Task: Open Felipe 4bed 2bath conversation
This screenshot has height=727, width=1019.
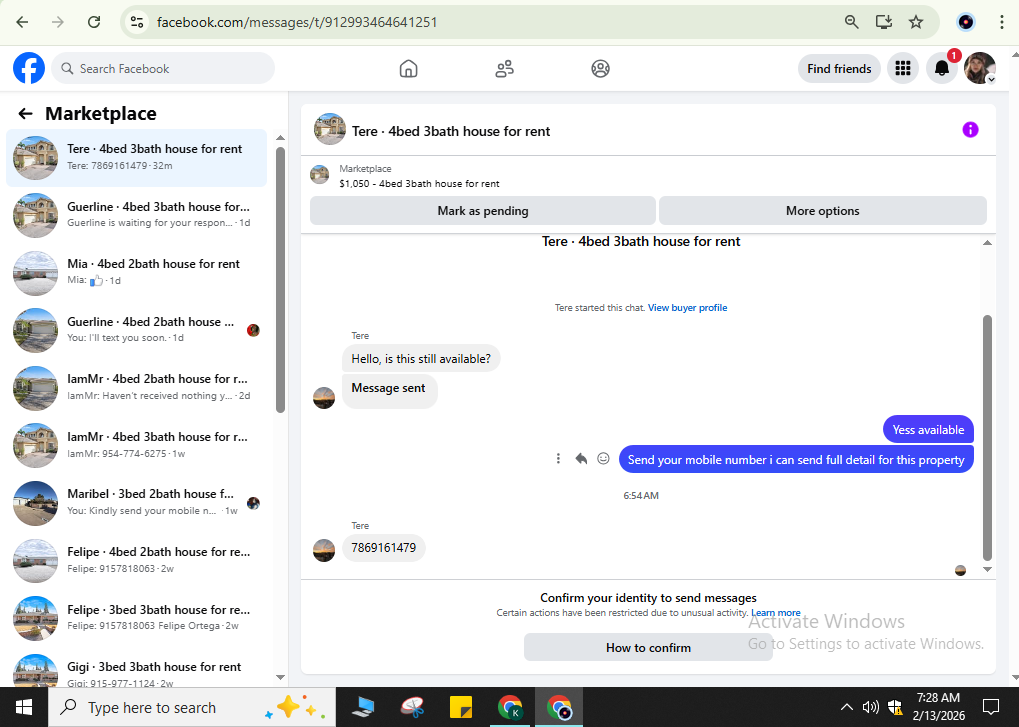Action: (136, 560)
